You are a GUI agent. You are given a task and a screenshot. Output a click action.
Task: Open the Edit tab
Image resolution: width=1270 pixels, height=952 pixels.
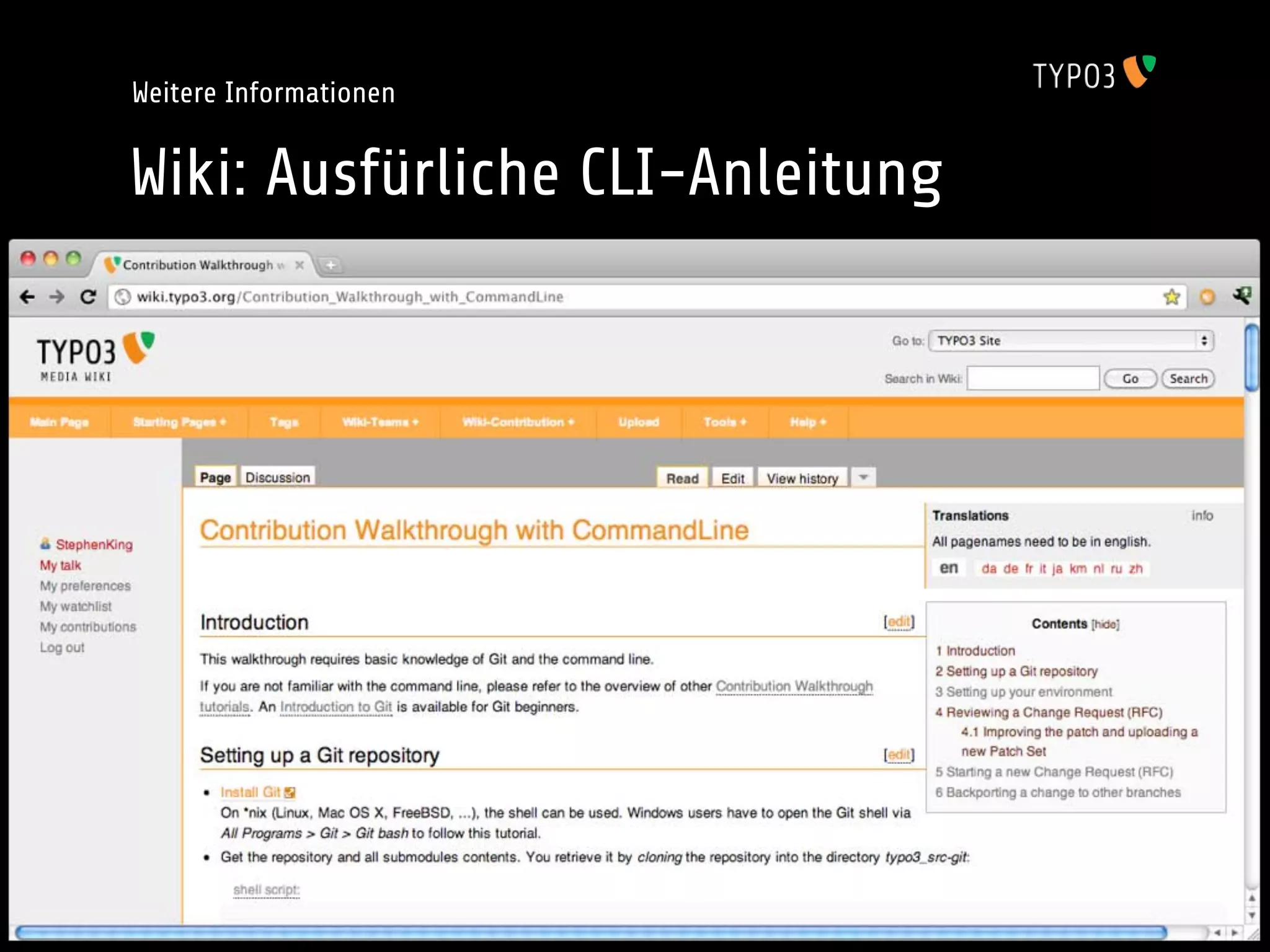coord(733,478)
